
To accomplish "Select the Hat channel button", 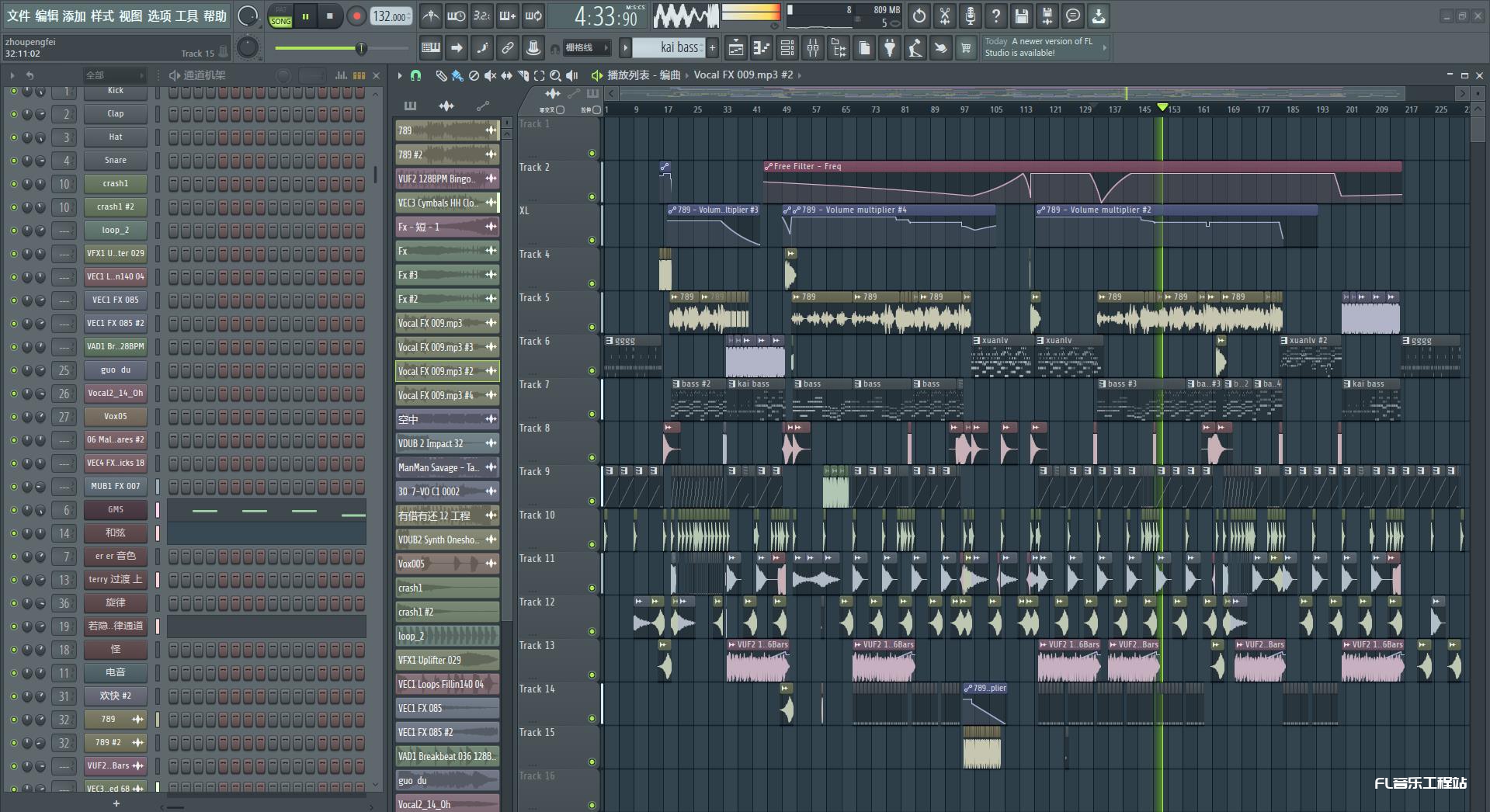I will [116, 137].
